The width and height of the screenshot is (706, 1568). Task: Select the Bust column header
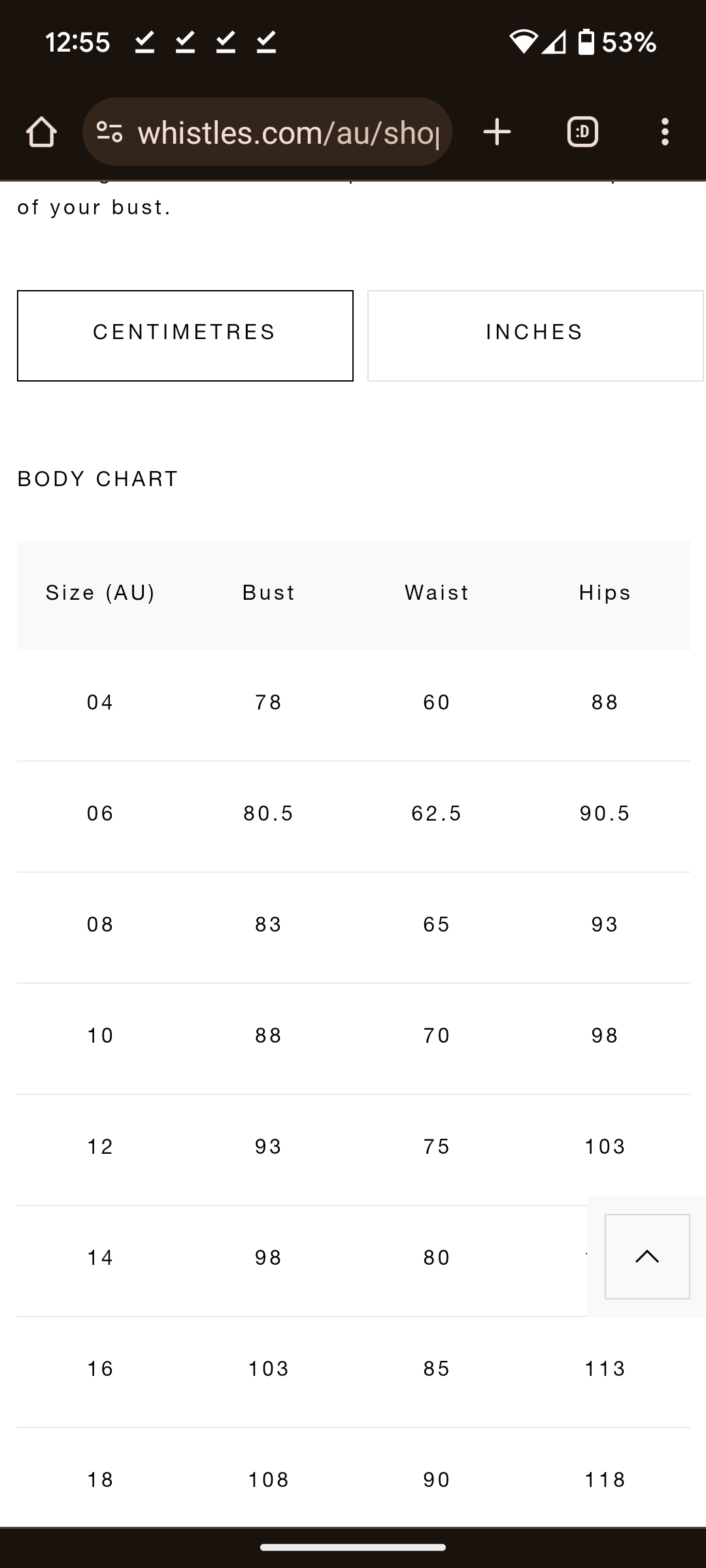tap(269, 593)
